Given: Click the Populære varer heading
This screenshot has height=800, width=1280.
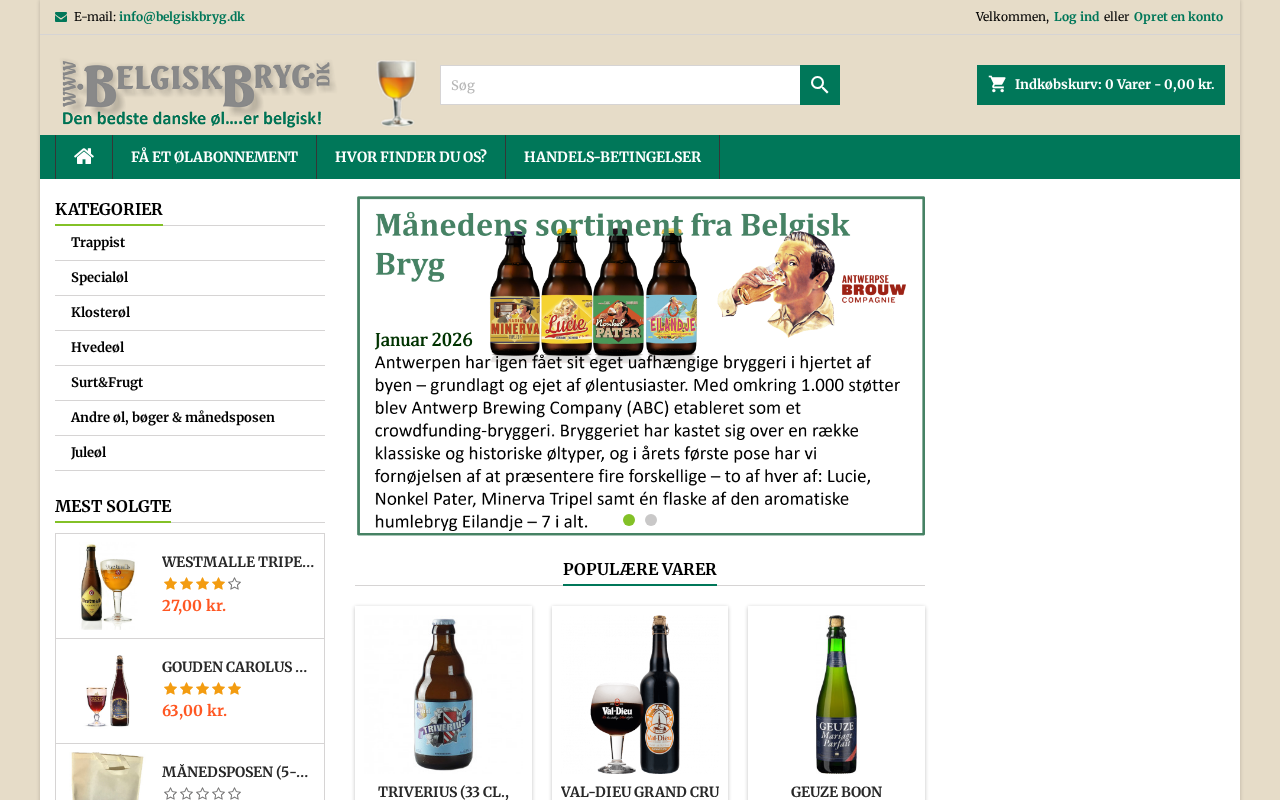Looking at the screenshot, I should click(640, 570).
